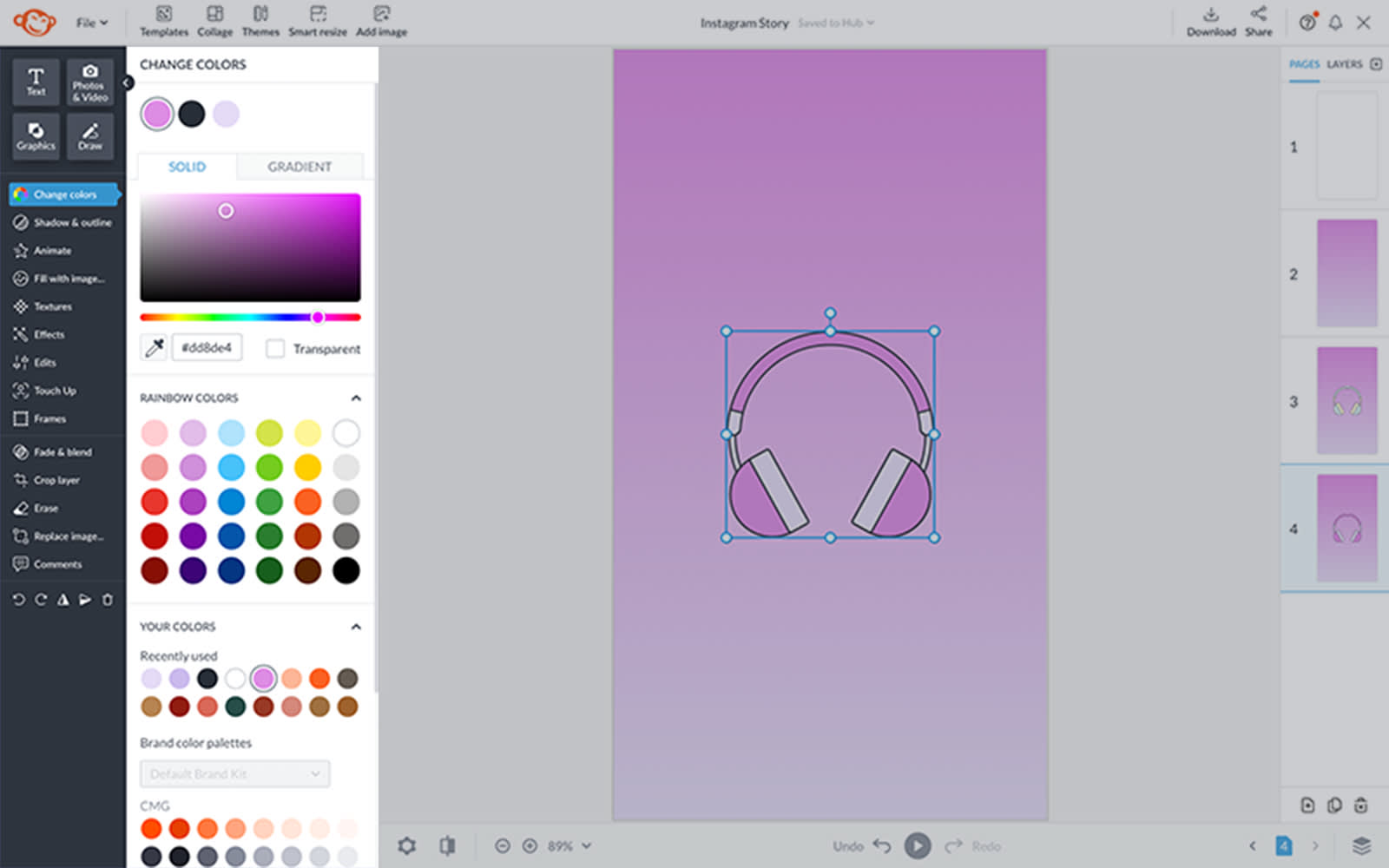Open the Share icon
Viewport: 1389px width, 868px height.
1258,21
